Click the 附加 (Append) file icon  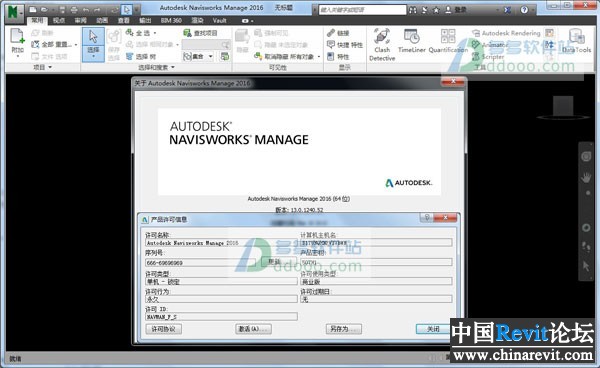pos(18,42)
